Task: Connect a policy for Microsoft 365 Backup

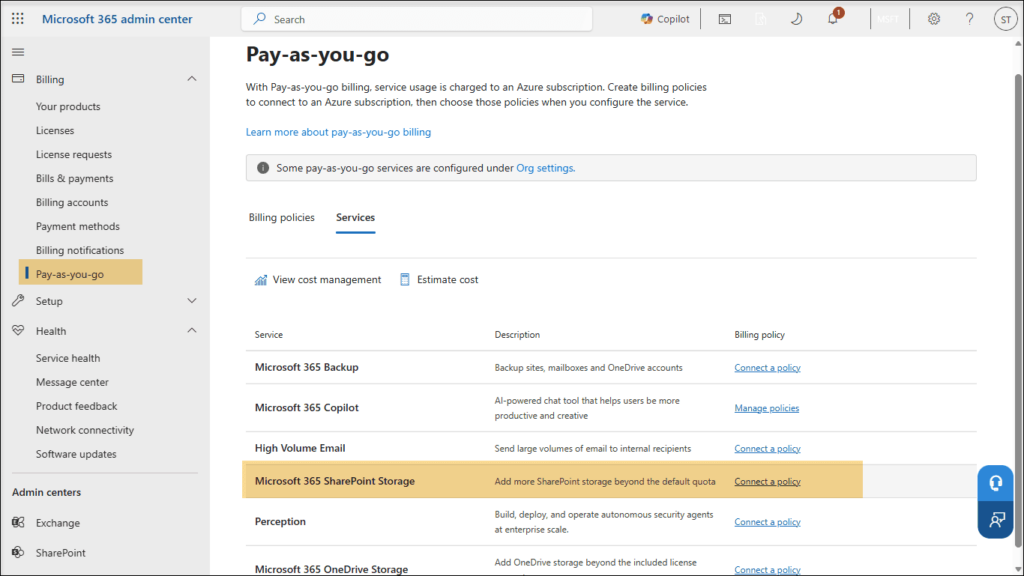Action: (x=767, y=368)
